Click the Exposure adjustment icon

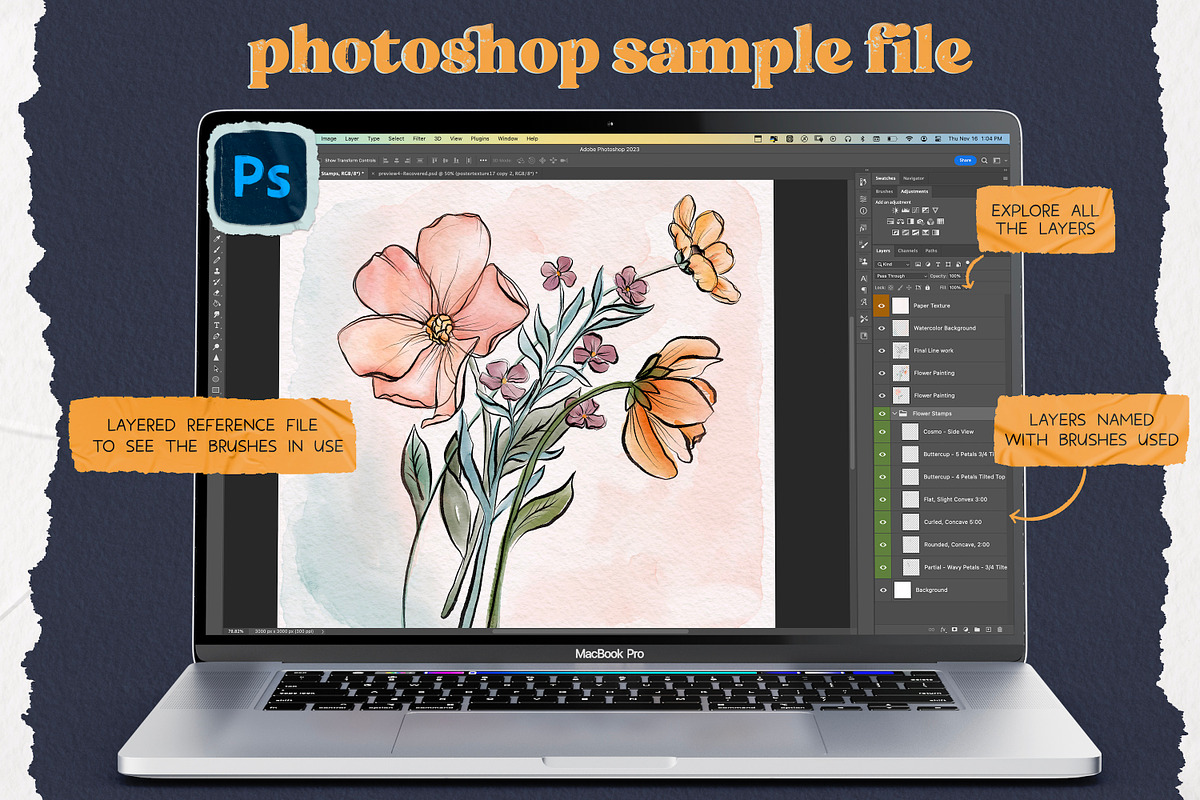(x=925, y=210)
